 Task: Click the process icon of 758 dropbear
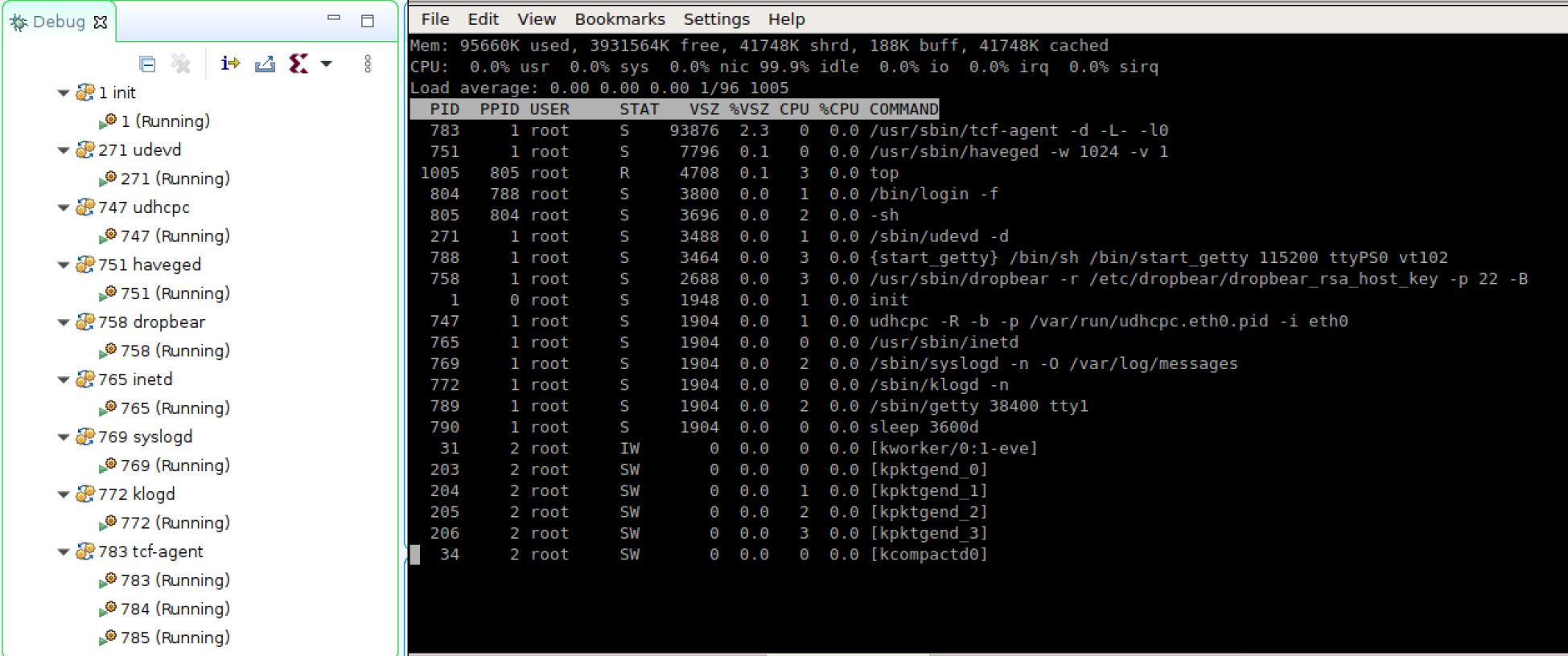point(85,322)
